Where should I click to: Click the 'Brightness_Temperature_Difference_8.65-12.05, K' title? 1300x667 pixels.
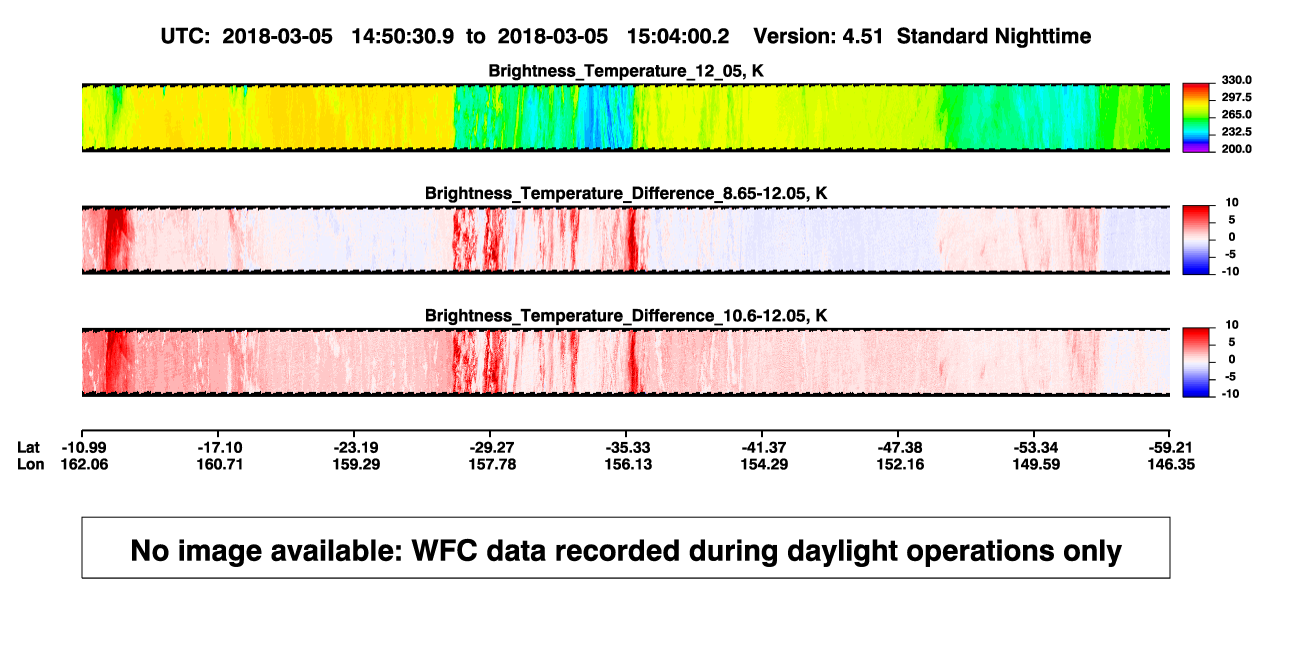tap(626, 193)
